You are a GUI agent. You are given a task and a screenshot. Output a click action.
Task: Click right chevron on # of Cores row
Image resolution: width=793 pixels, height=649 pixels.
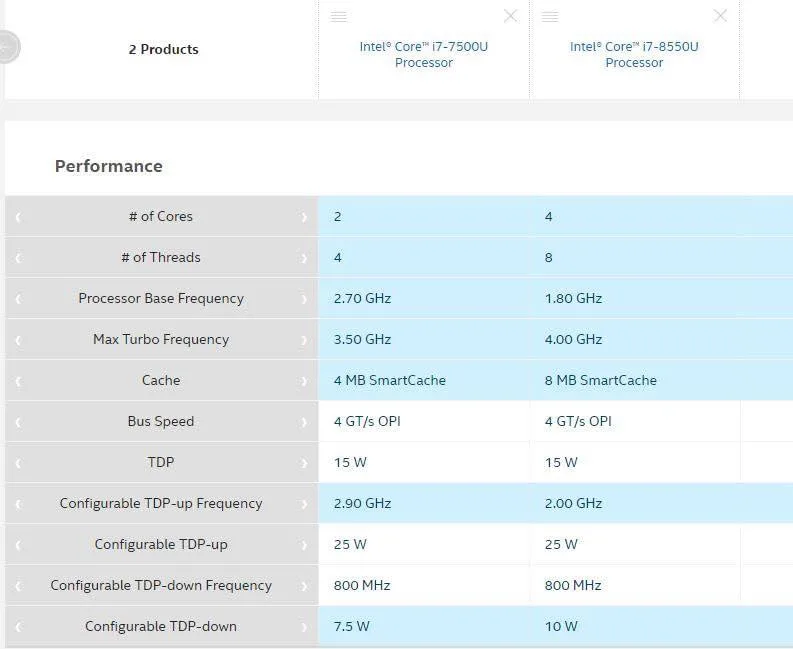point(304,217)
